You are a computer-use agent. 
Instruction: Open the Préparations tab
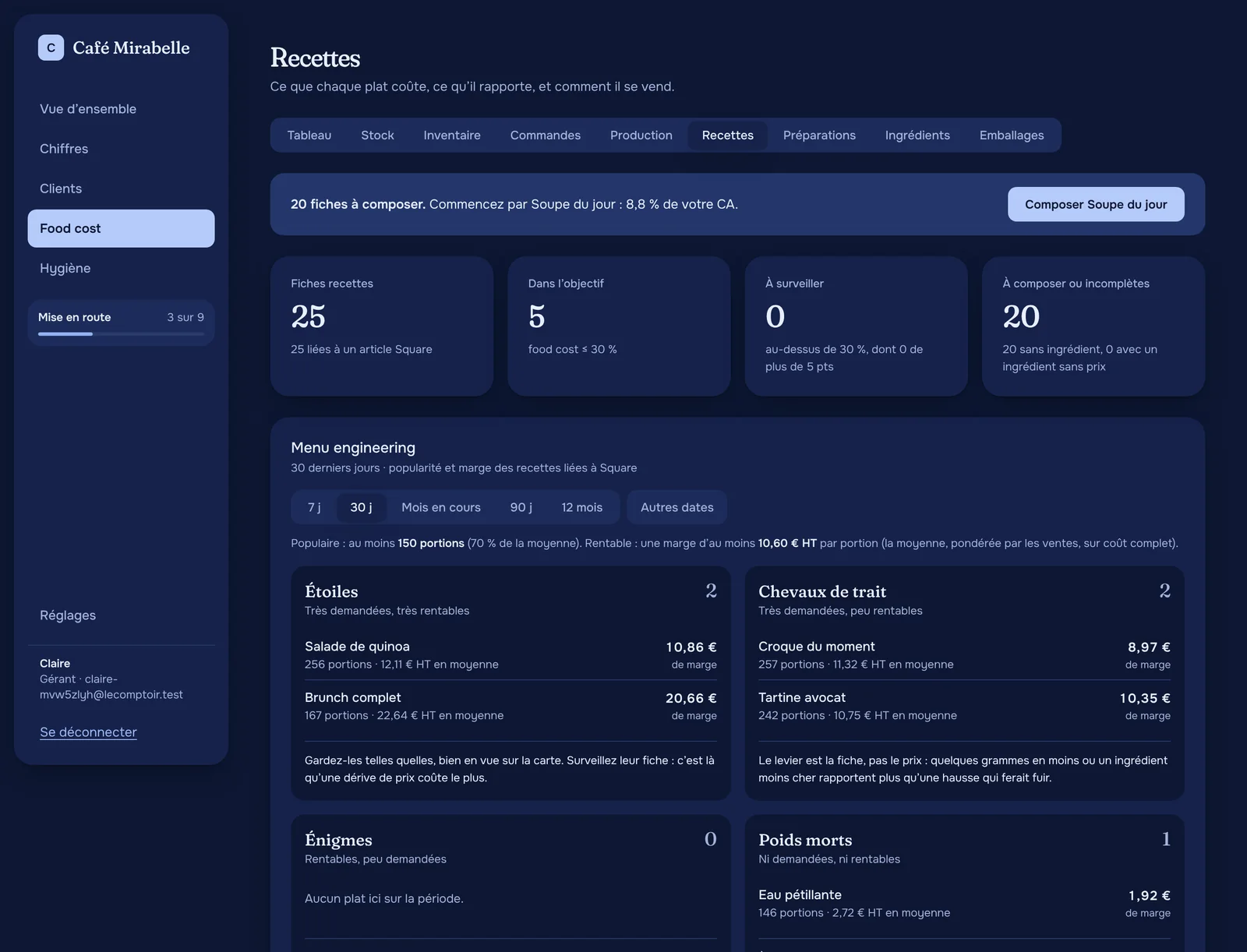819,136
